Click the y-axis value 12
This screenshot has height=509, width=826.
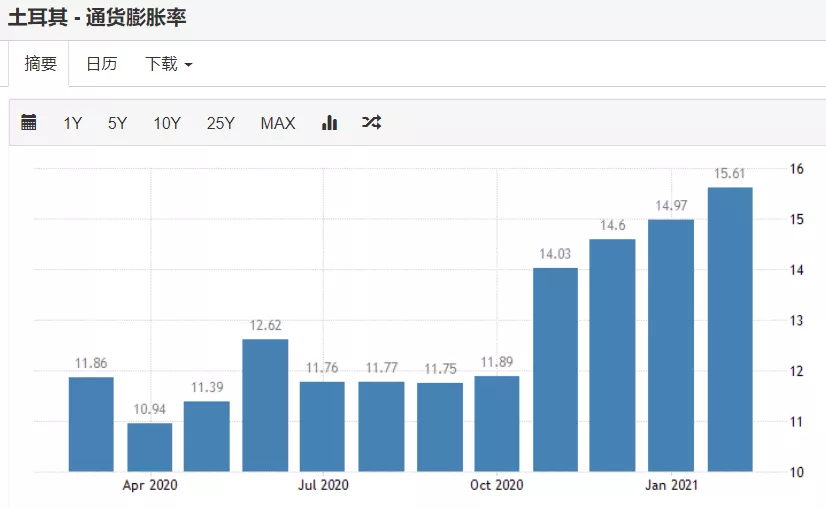(x=796, y=371)
